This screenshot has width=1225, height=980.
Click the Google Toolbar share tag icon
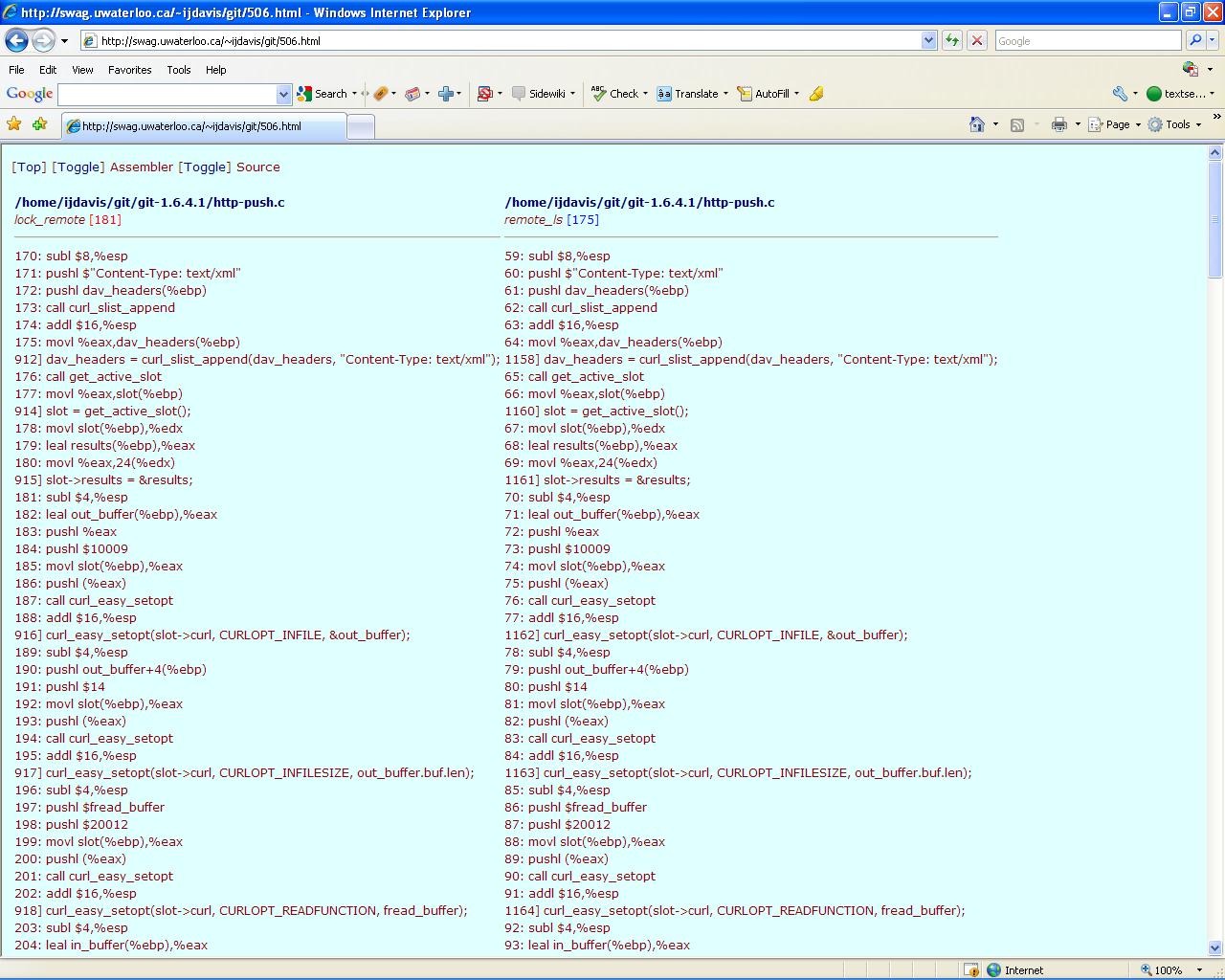[x=381, y=94]
